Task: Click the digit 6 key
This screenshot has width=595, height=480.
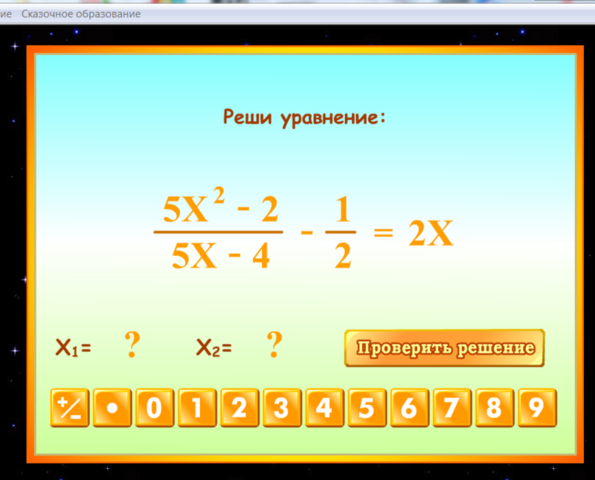Action: [x=410, y=408]
